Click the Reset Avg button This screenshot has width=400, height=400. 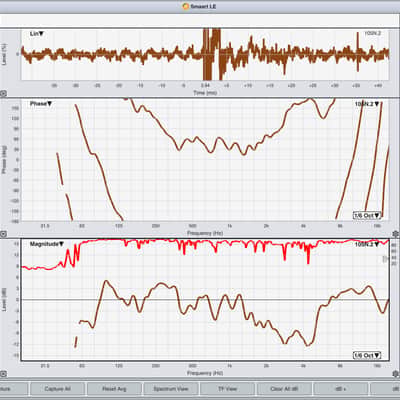pos(114,389)
